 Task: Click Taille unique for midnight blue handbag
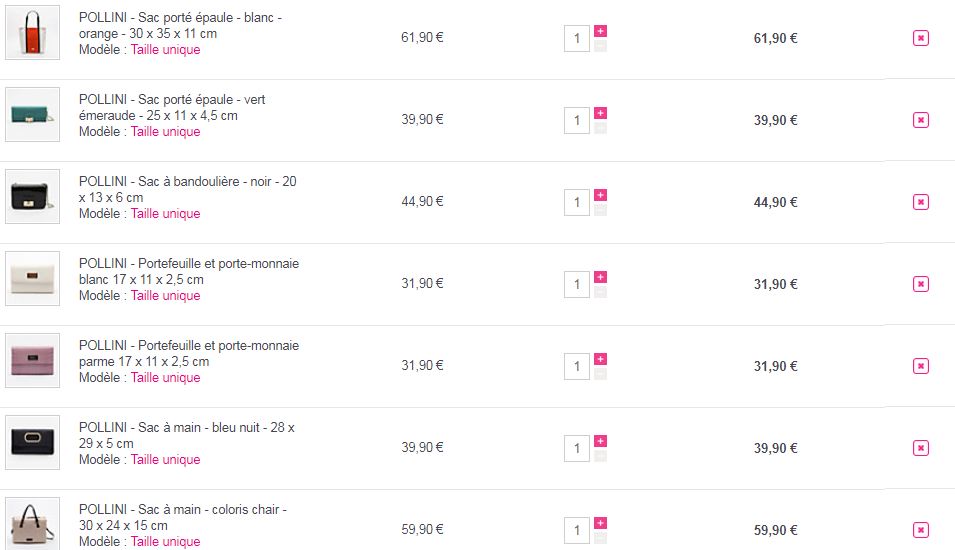coord(165,460)
